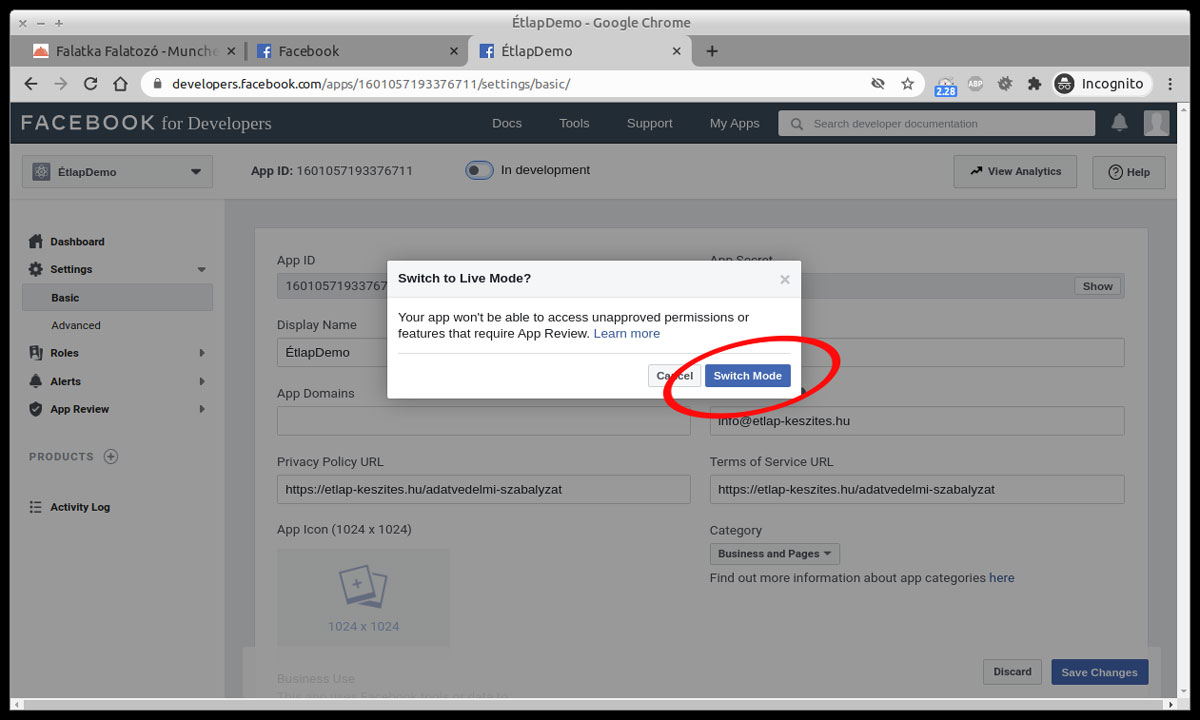1200x720 pixels.
Task: Click the profile avatar in the header
Action: click(x=1156, y=123)
